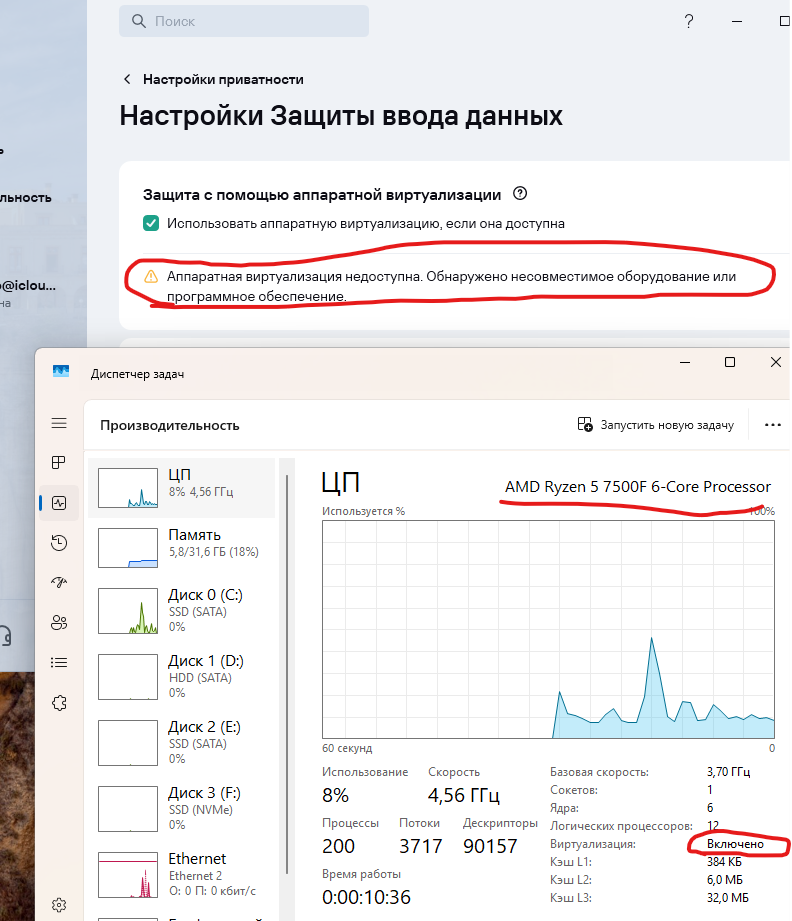Screen dimensions: 792x921
Task: Open Startup apps gauge icon
Action: click(x=59, y=583)
